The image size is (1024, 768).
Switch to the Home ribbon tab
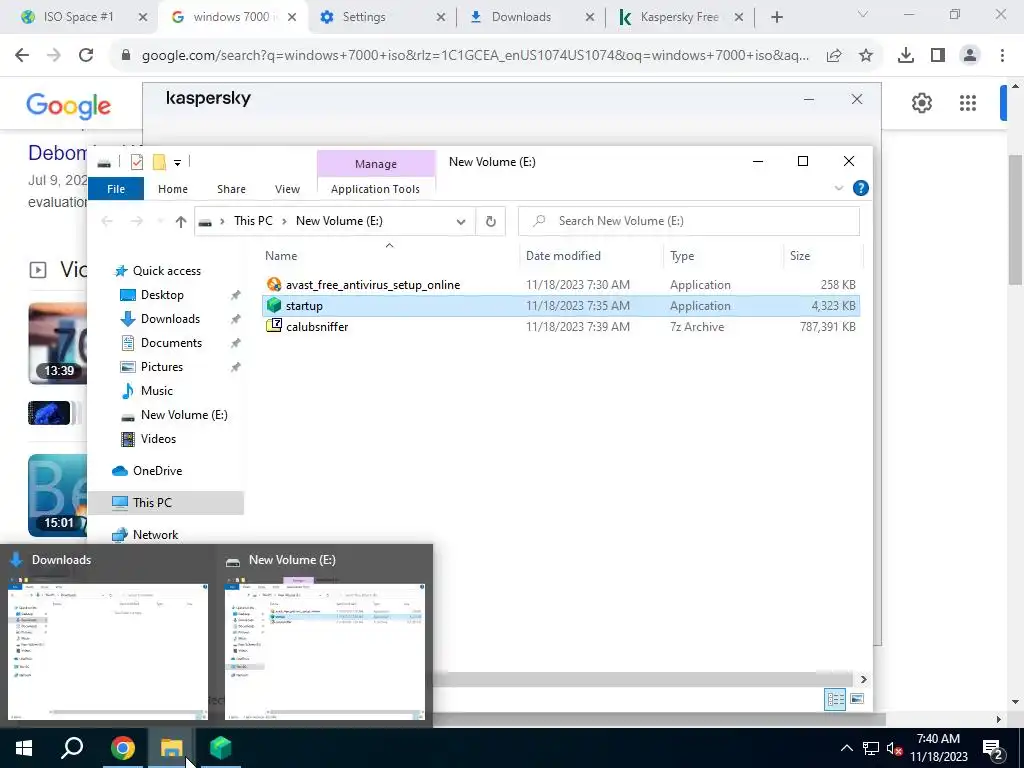[172, 189]
